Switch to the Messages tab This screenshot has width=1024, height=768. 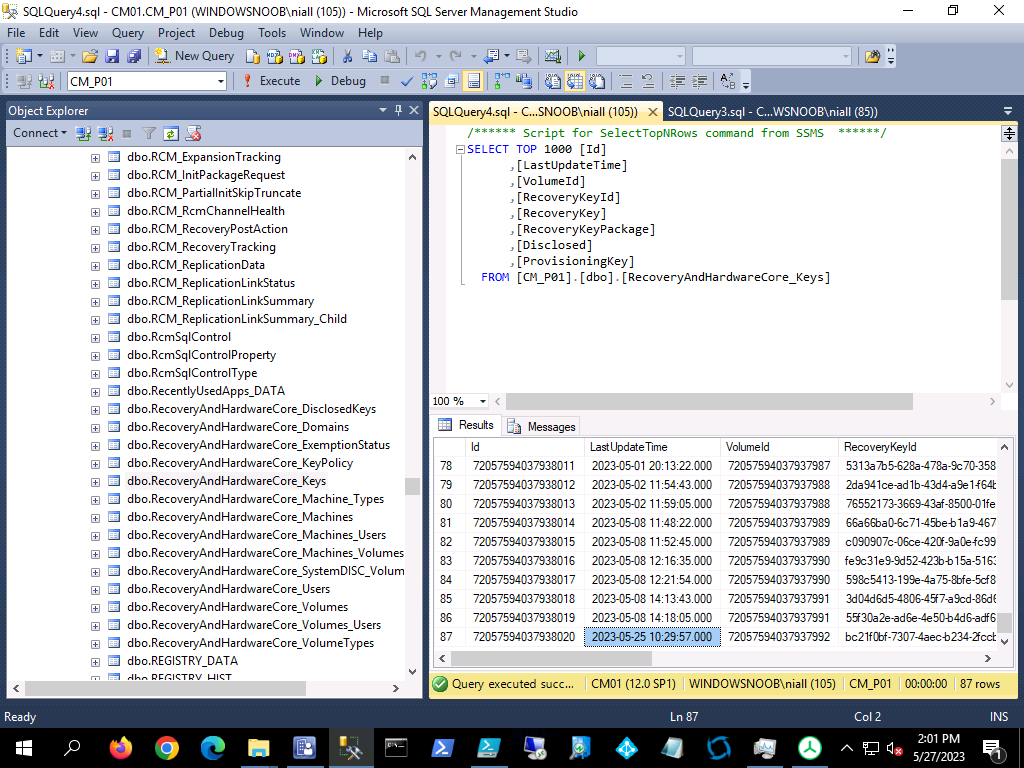[542, 426]
